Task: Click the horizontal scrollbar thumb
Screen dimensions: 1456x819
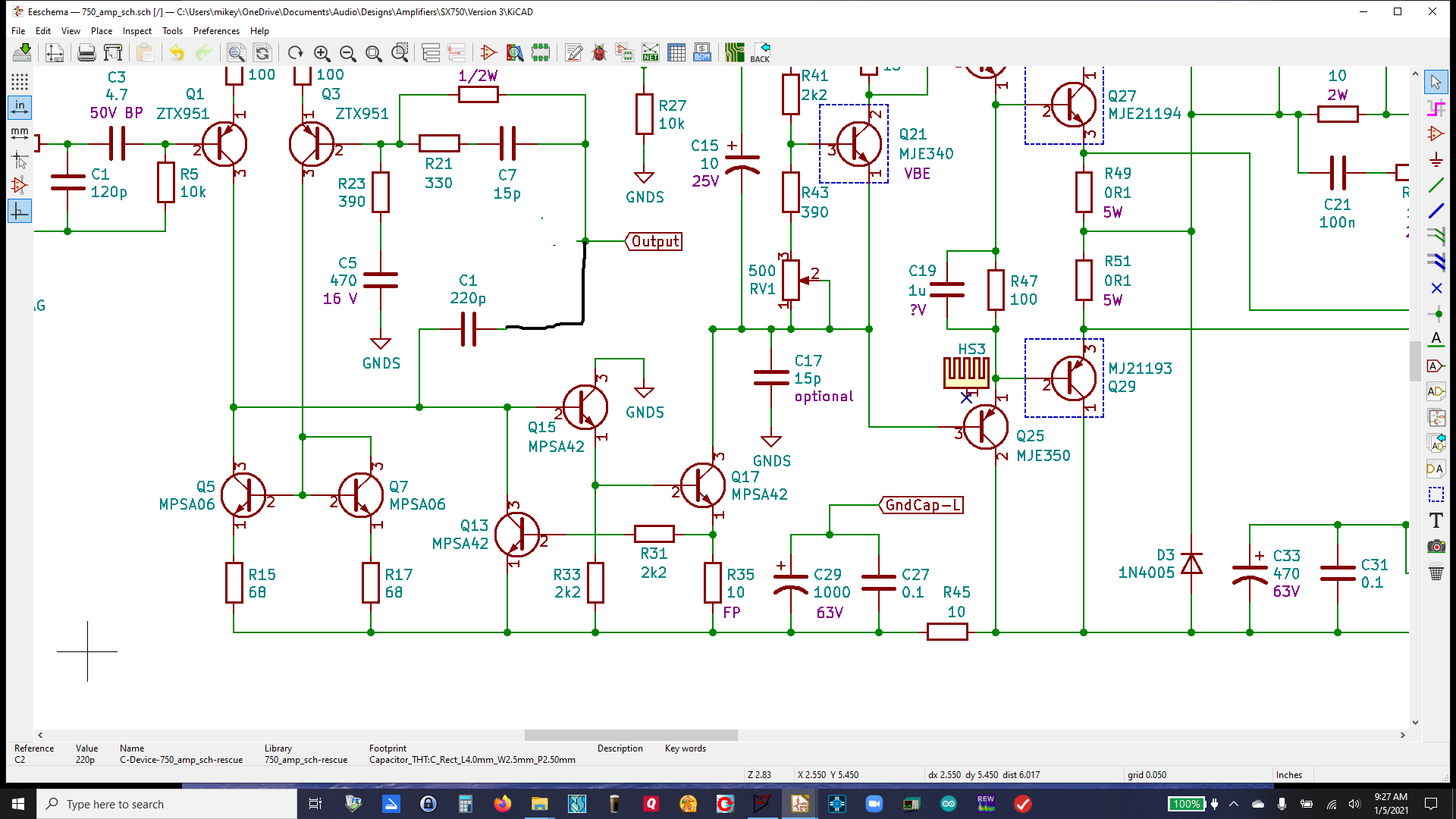Action: point(631,735)
